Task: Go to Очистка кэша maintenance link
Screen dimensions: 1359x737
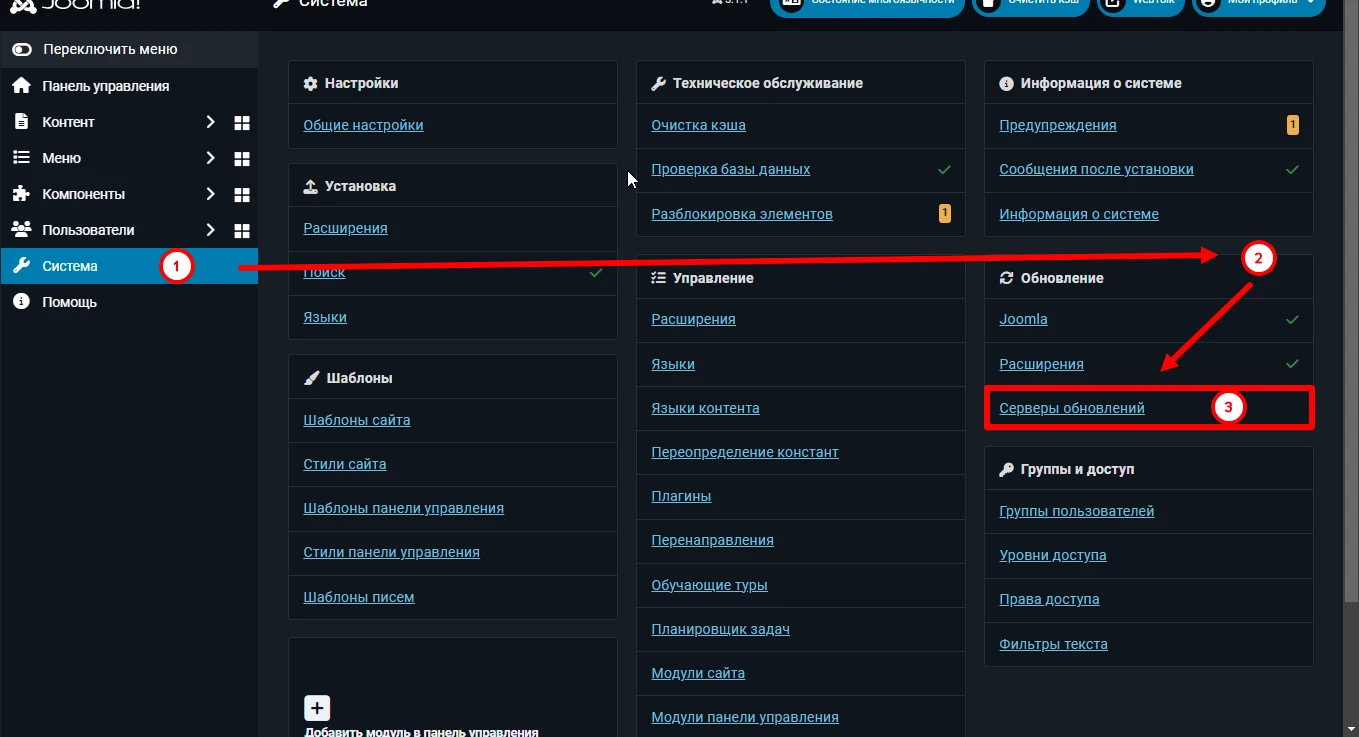Action: (698, 125)
